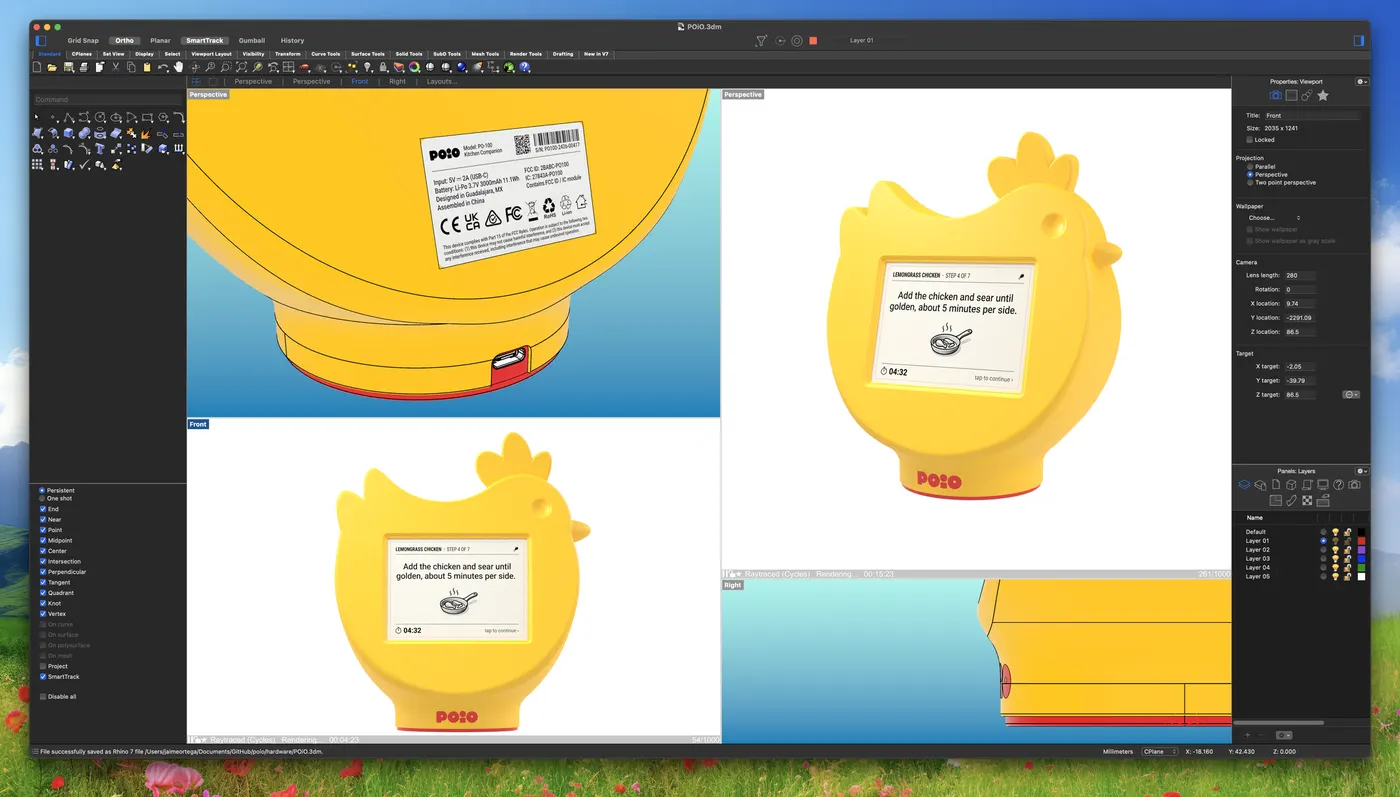Toggle the Midpoint osnap checkbox
The width and height of the screenshot is (1400, 797).
(43, 540)
